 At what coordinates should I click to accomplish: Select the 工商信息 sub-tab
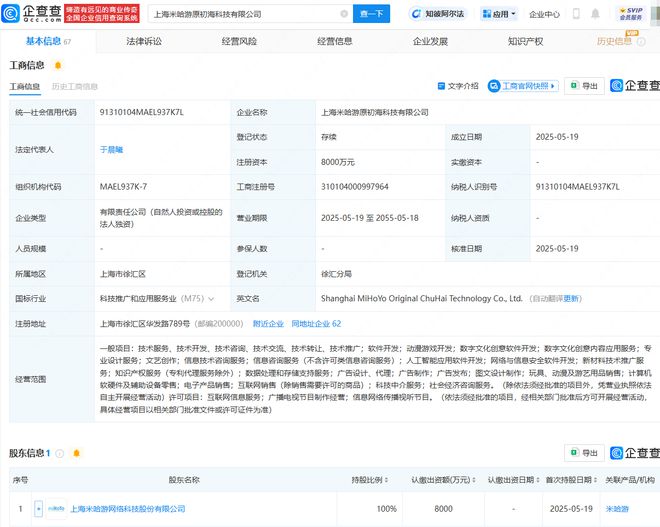tap(25, 86)
